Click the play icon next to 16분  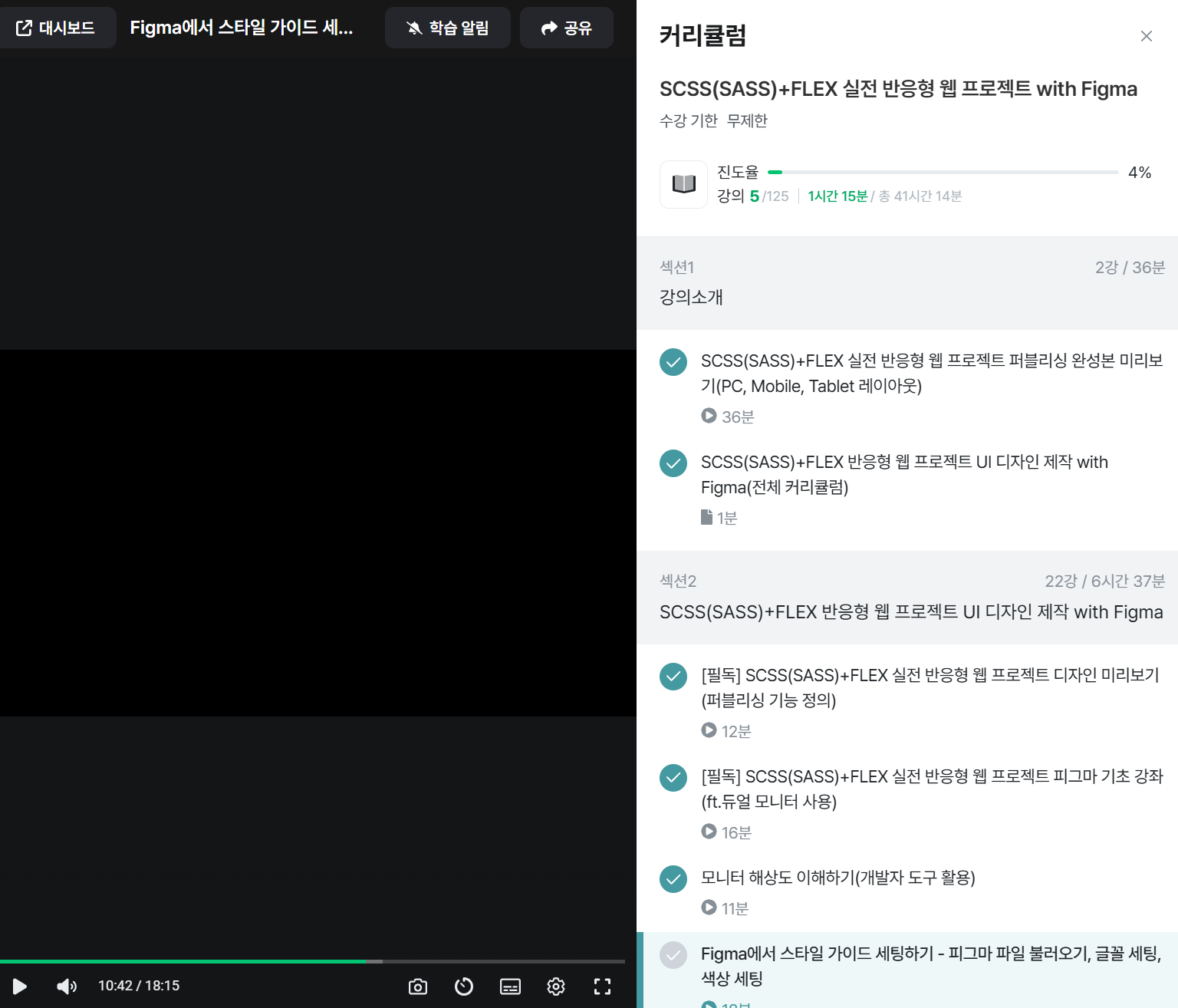pos(709,832)
